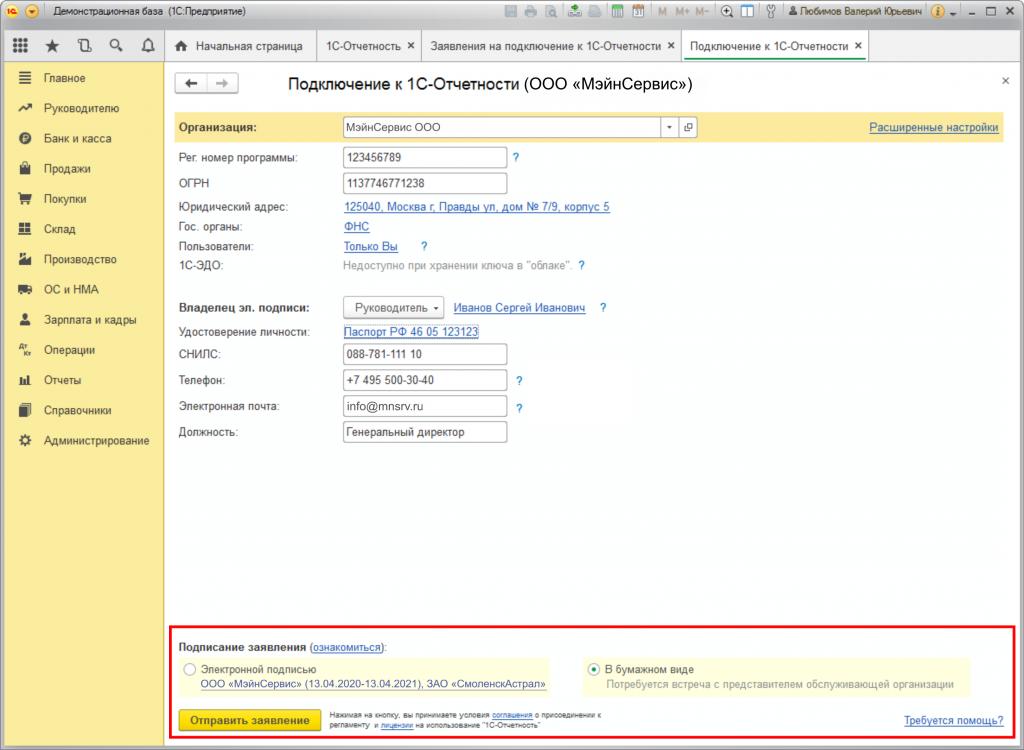Open the calculator icon in the title bar

[617, 12]
